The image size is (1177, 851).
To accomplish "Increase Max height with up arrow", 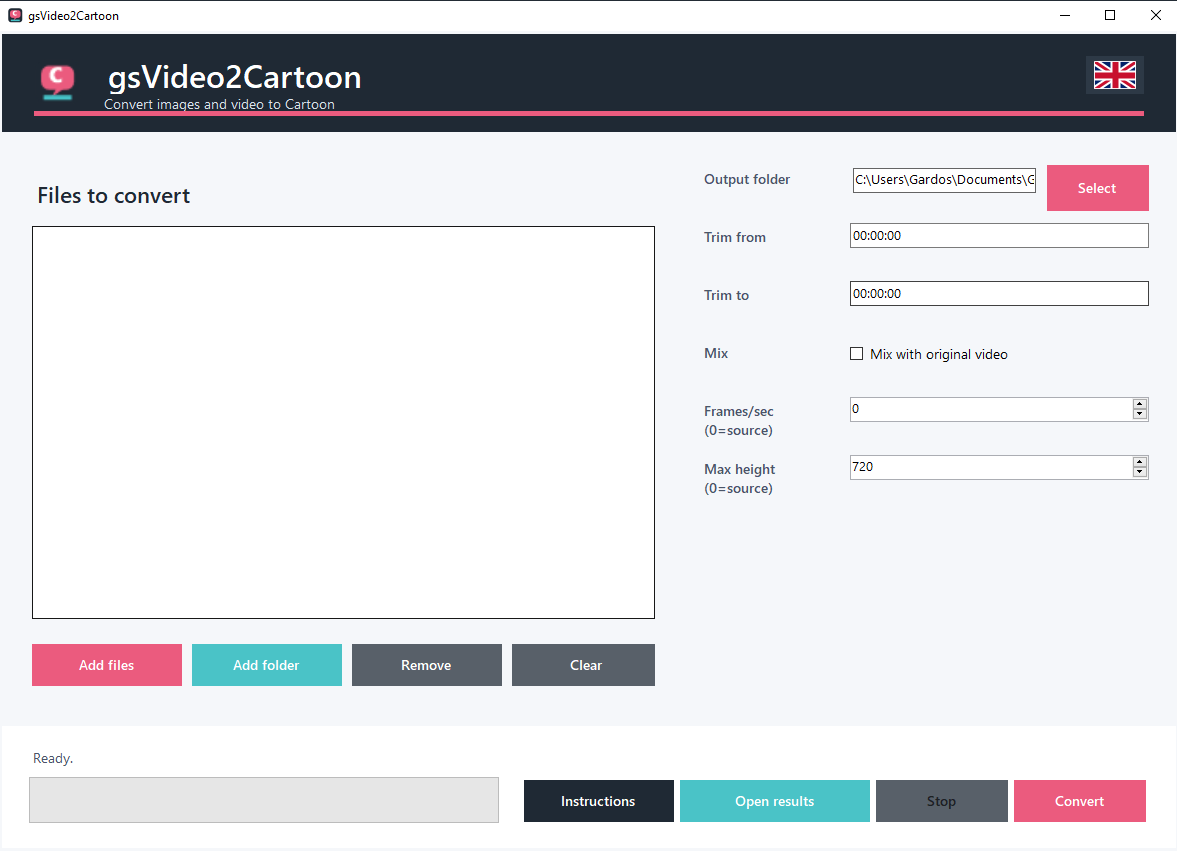I will pos(1139,462).
